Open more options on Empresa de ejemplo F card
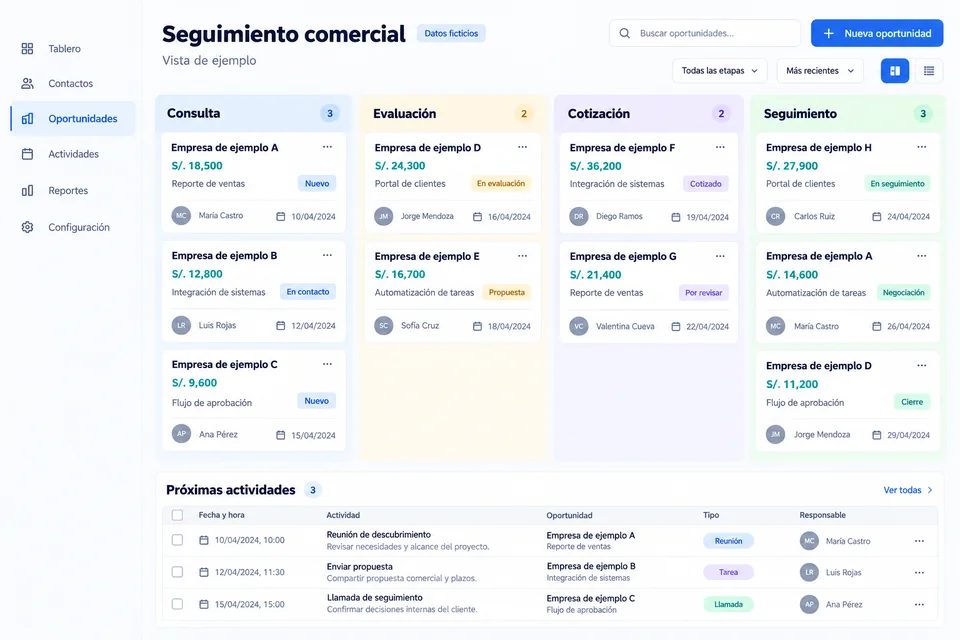 pyautogui.click(x=720, y=147)
